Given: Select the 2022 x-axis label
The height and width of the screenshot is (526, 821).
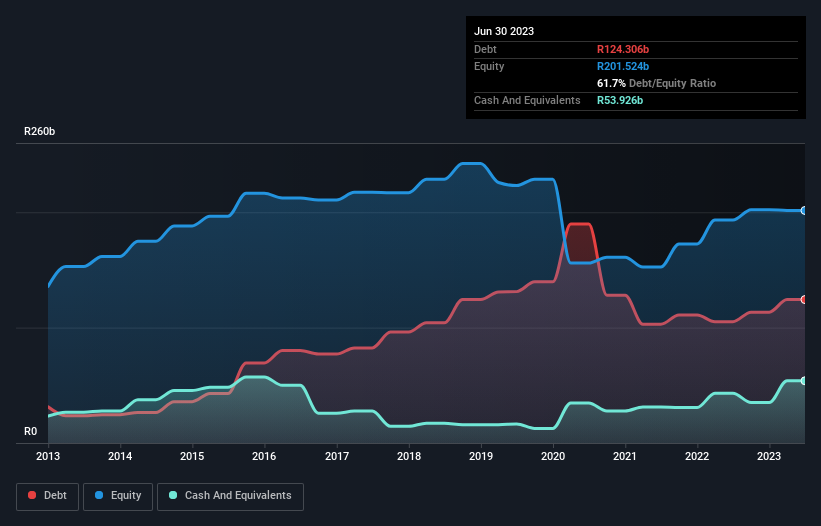Looking at the screenshot, I should point(697,456).
